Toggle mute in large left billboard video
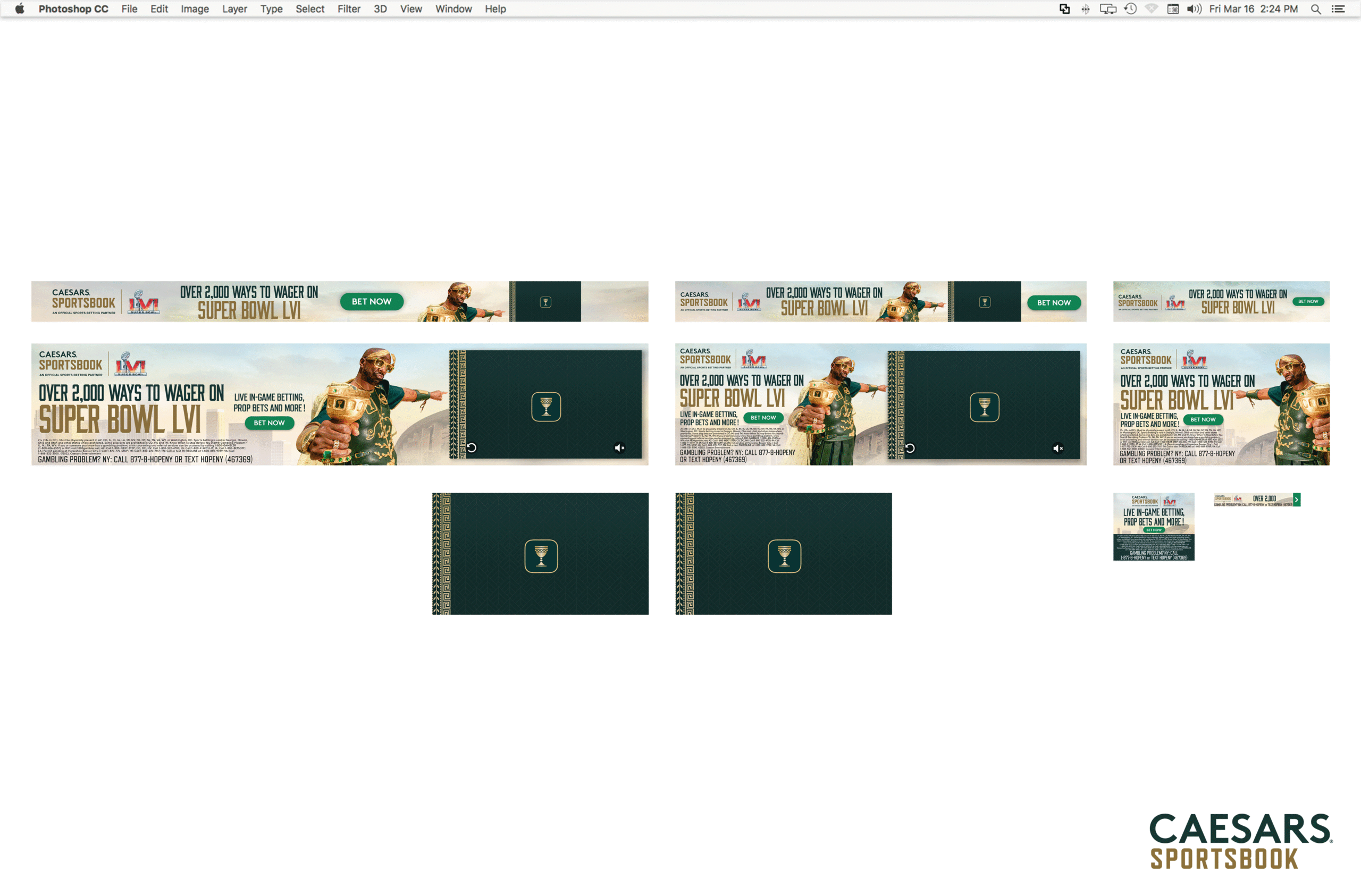 point(619,447)
